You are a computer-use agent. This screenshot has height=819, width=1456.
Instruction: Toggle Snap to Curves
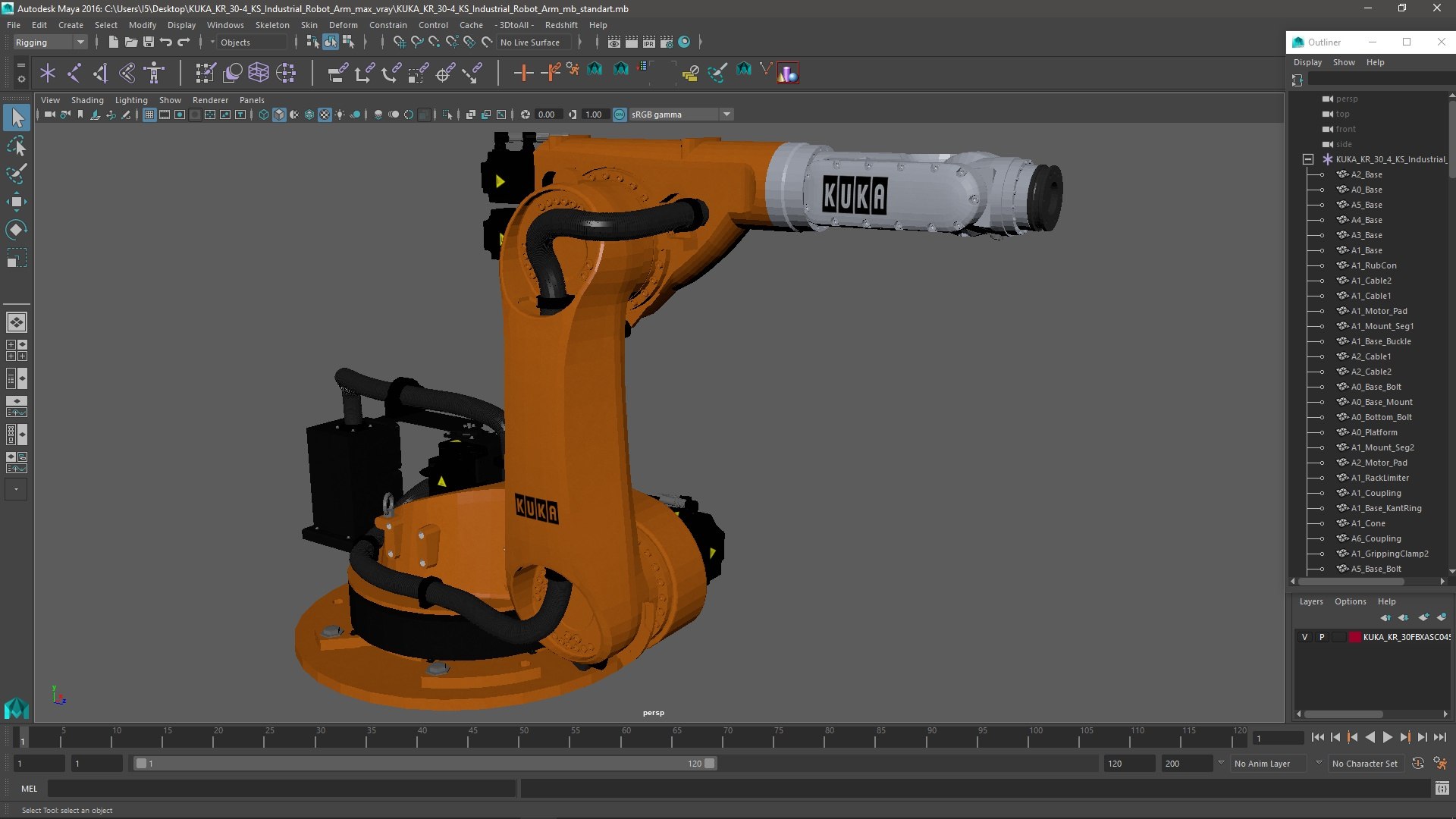tap(416, 42)
